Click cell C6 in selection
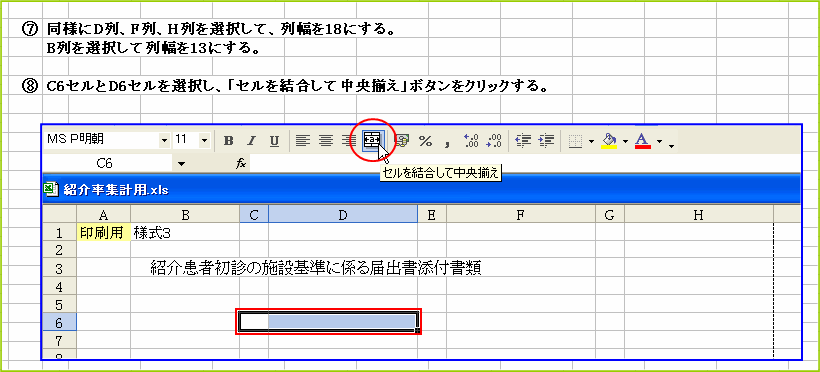 coord(254,322)
